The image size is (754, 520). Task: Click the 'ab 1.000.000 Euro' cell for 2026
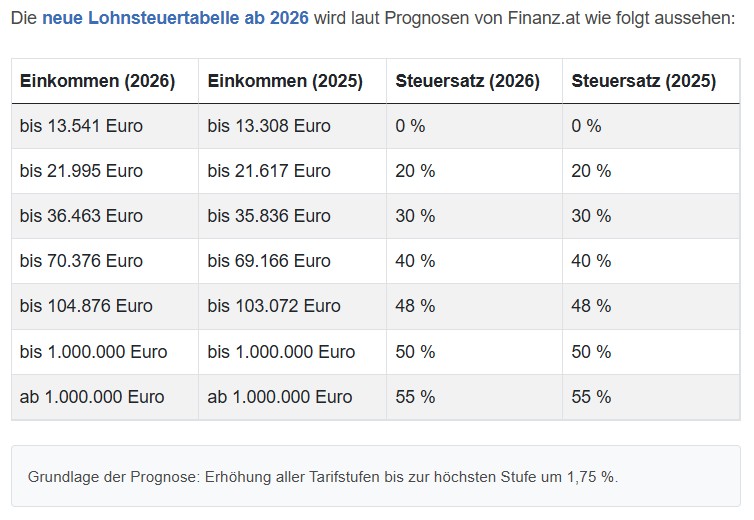(92, 397)
